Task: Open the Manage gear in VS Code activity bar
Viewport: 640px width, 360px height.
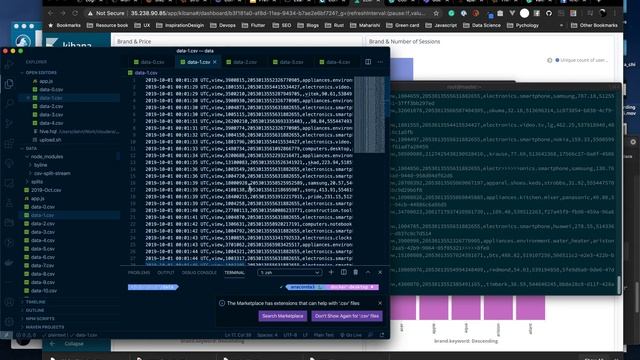Action: point(9,322)
